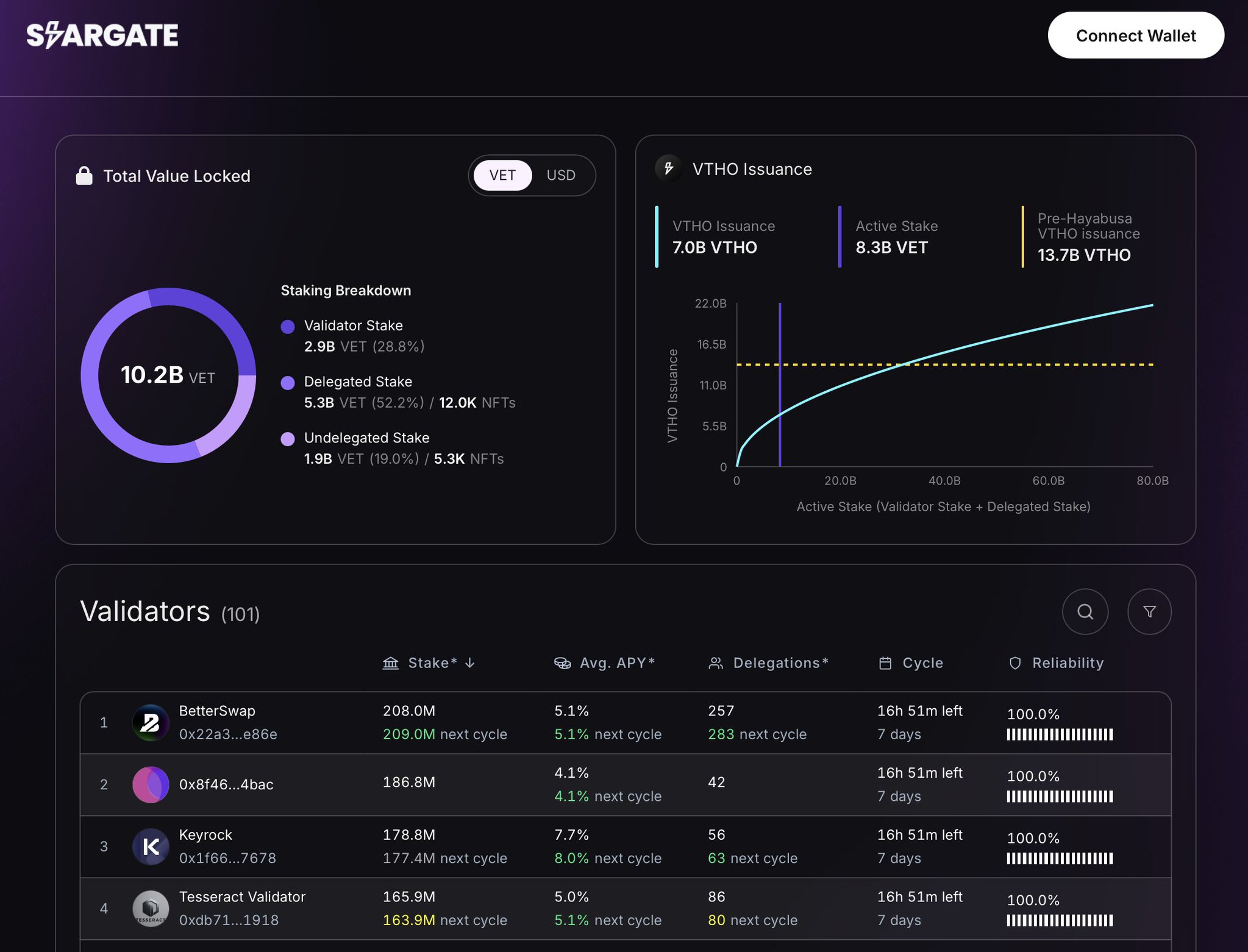
Task: Sort validators by Stake column
Action: coord(432,663)
